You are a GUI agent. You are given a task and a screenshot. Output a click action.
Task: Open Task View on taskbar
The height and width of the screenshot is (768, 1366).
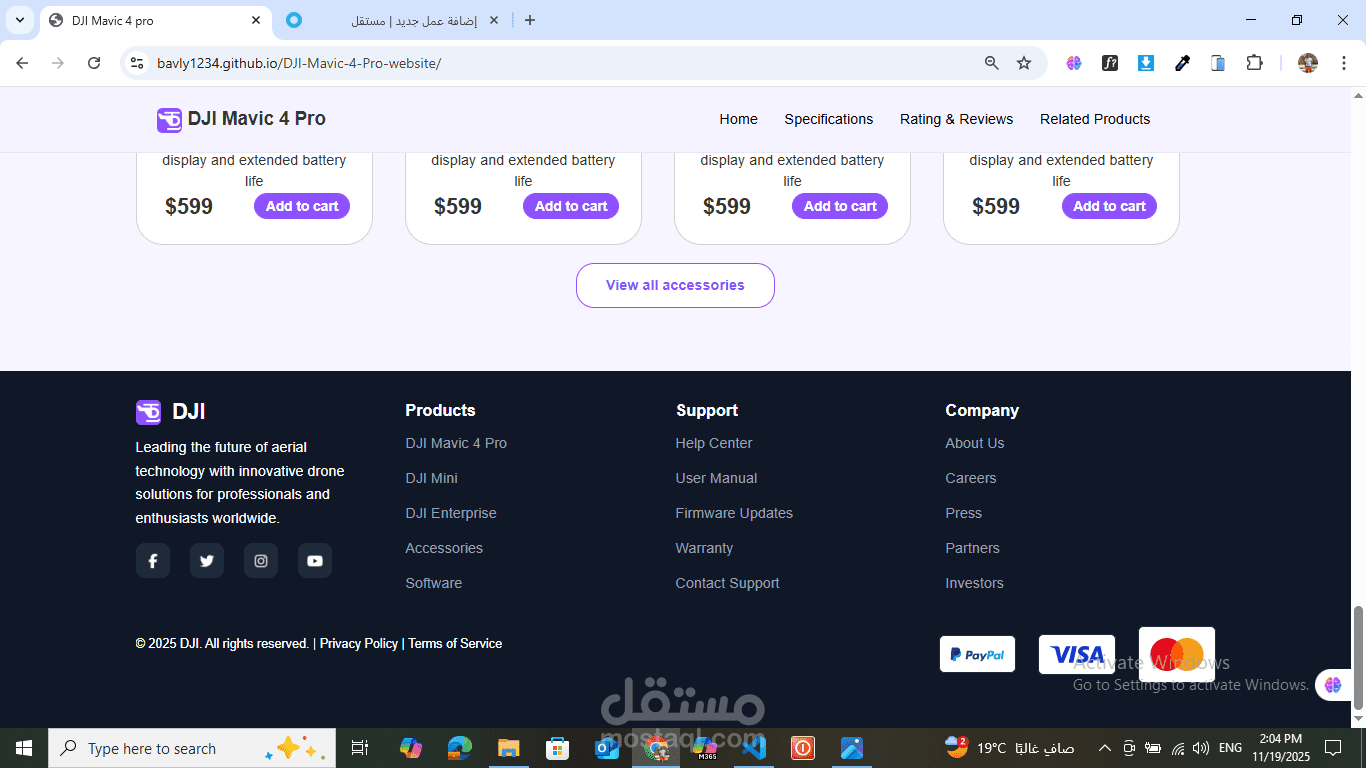click(x=360, y=748)
